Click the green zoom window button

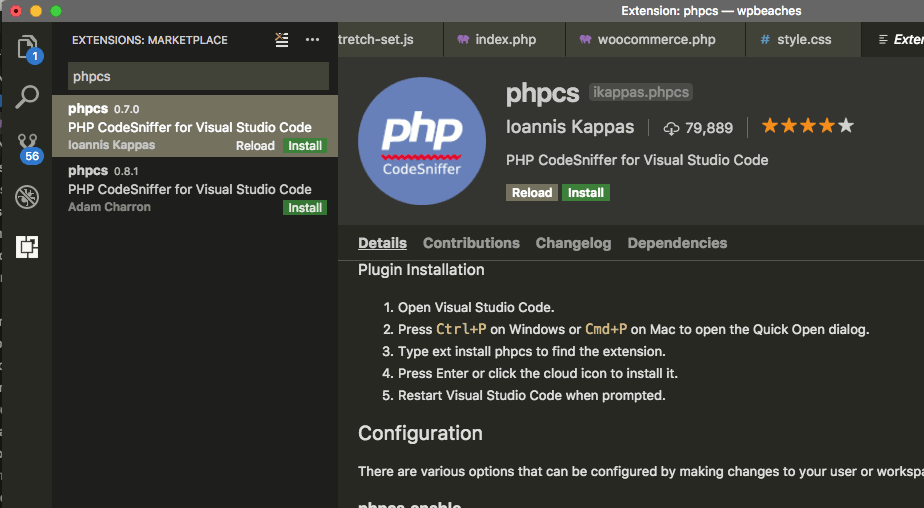click(56, 11)
